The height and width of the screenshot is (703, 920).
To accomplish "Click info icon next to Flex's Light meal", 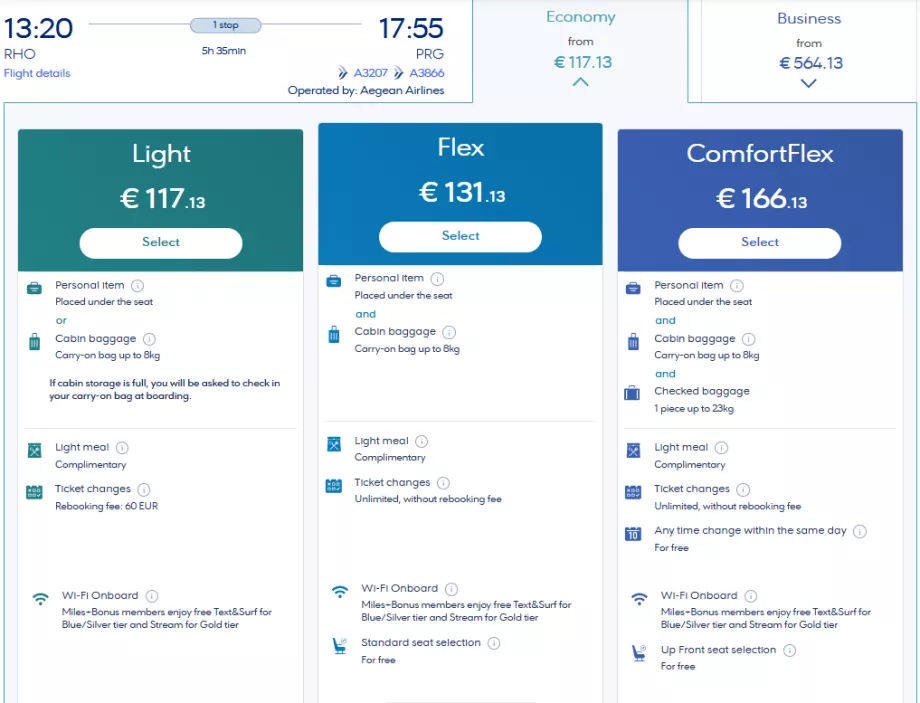I will coord(422,441).
